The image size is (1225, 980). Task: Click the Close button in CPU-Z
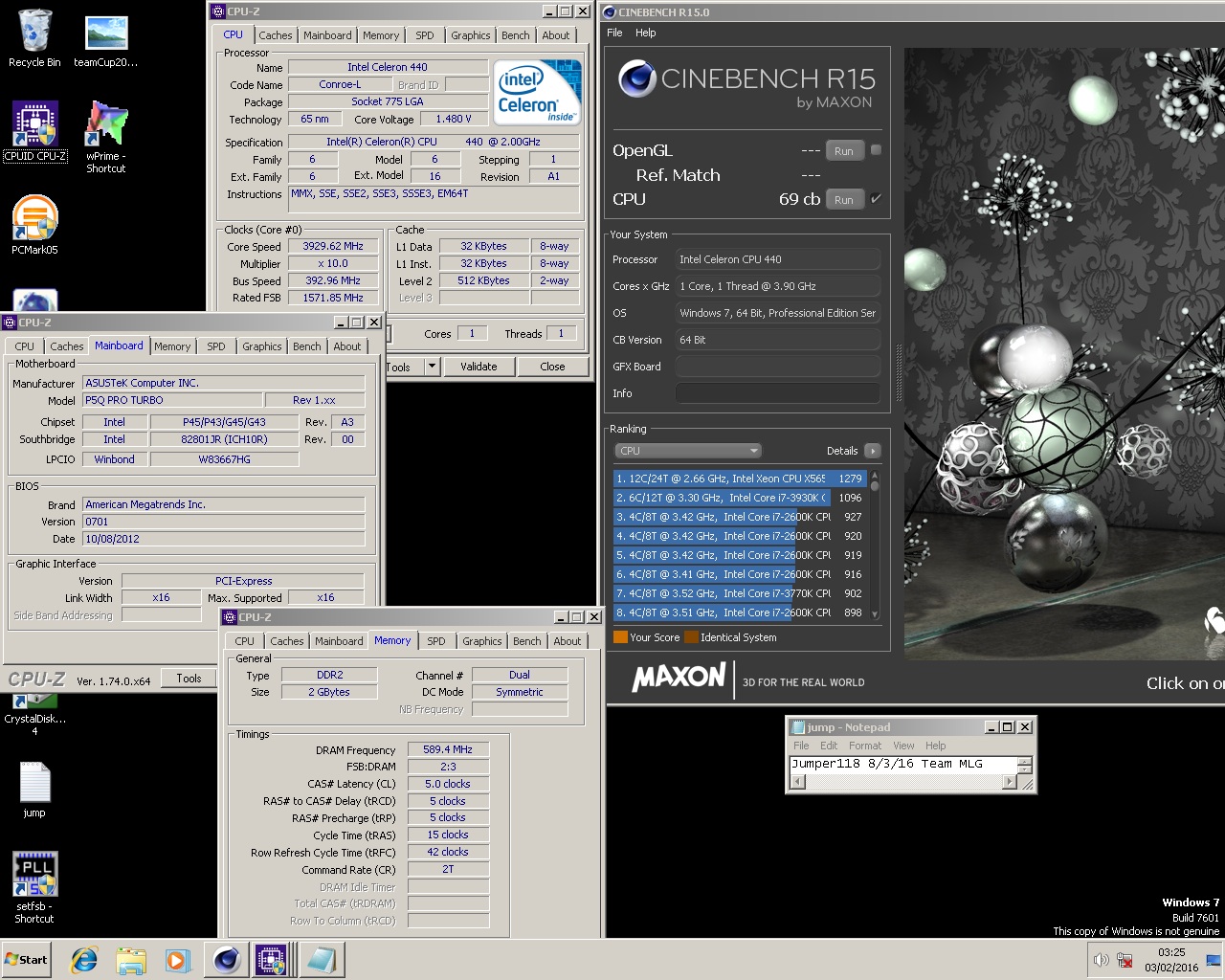tap(552, 367)
